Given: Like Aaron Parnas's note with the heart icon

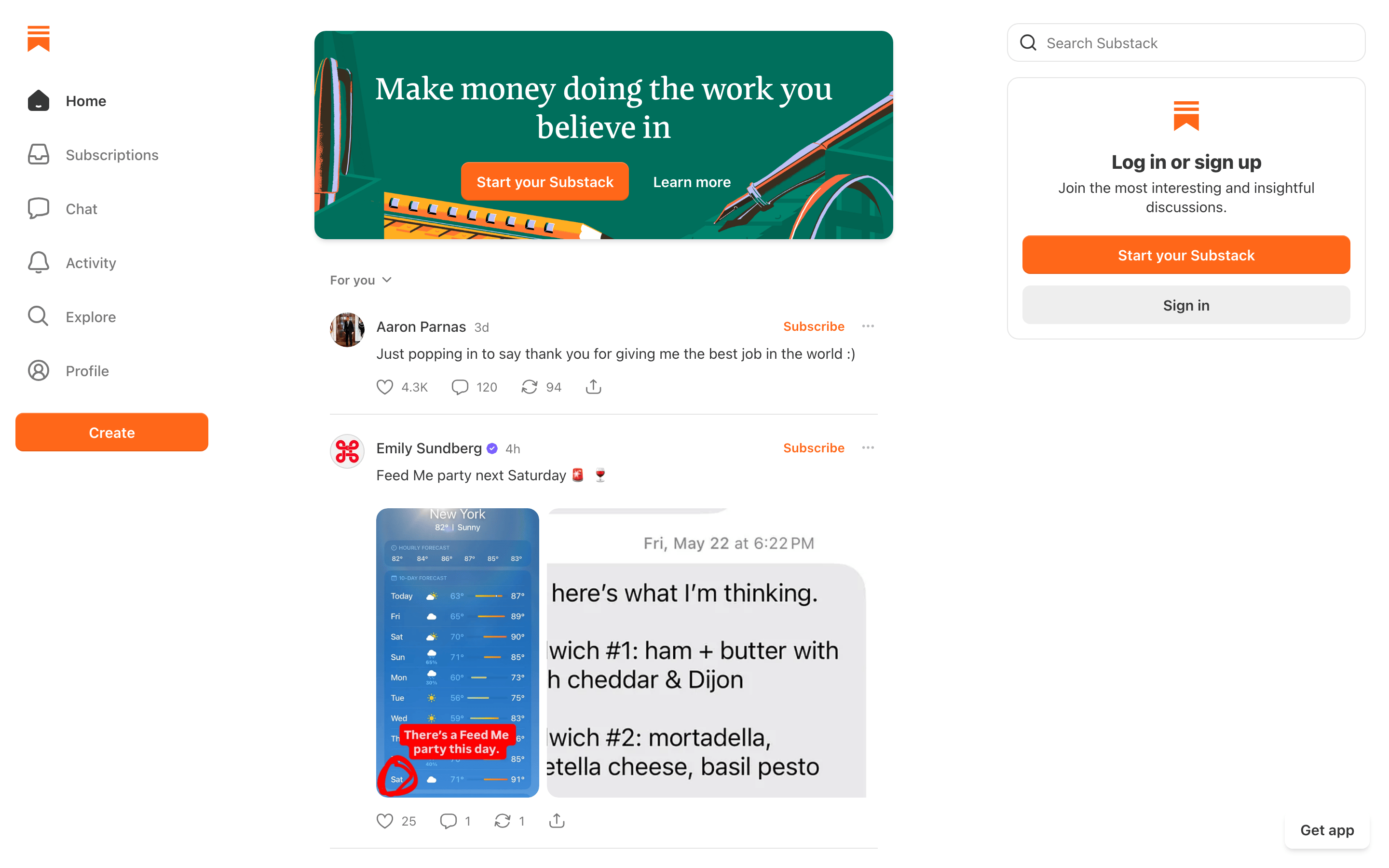Looking at the screenshot, I should pos(384,387).
